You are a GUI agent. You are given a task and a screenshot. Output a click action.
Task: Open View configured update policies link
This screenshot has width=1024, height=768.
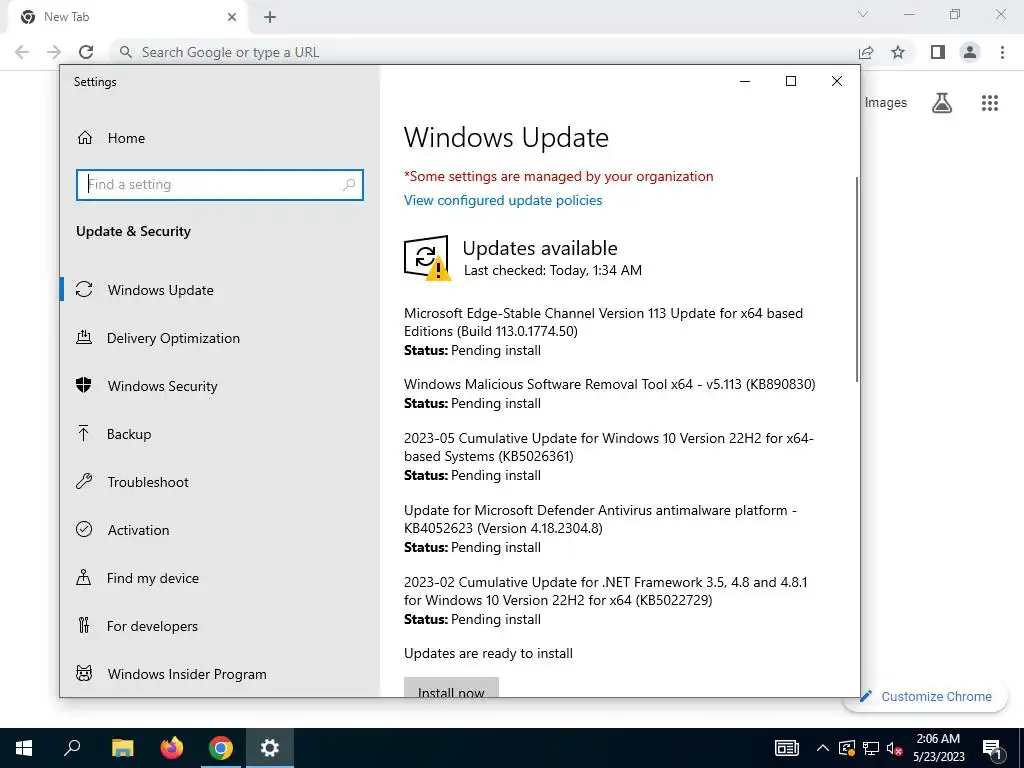point(503,200)
